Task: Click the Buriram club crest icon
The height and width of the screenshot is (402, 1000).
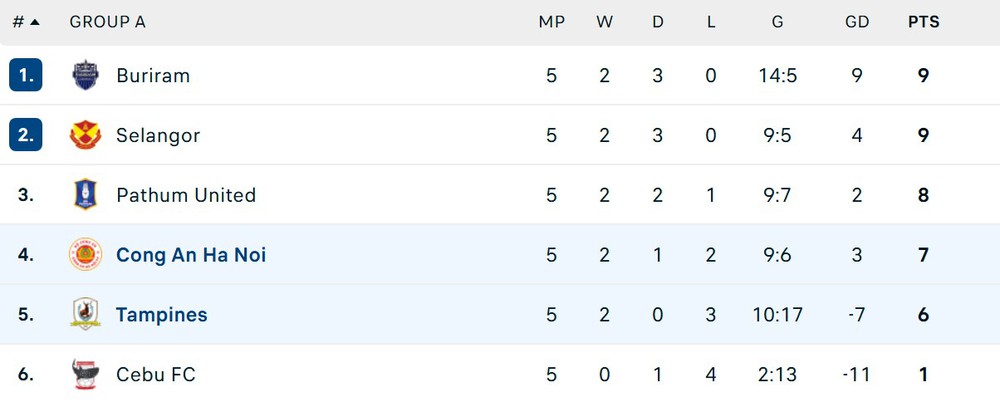Action: click(x=85, y=75)
